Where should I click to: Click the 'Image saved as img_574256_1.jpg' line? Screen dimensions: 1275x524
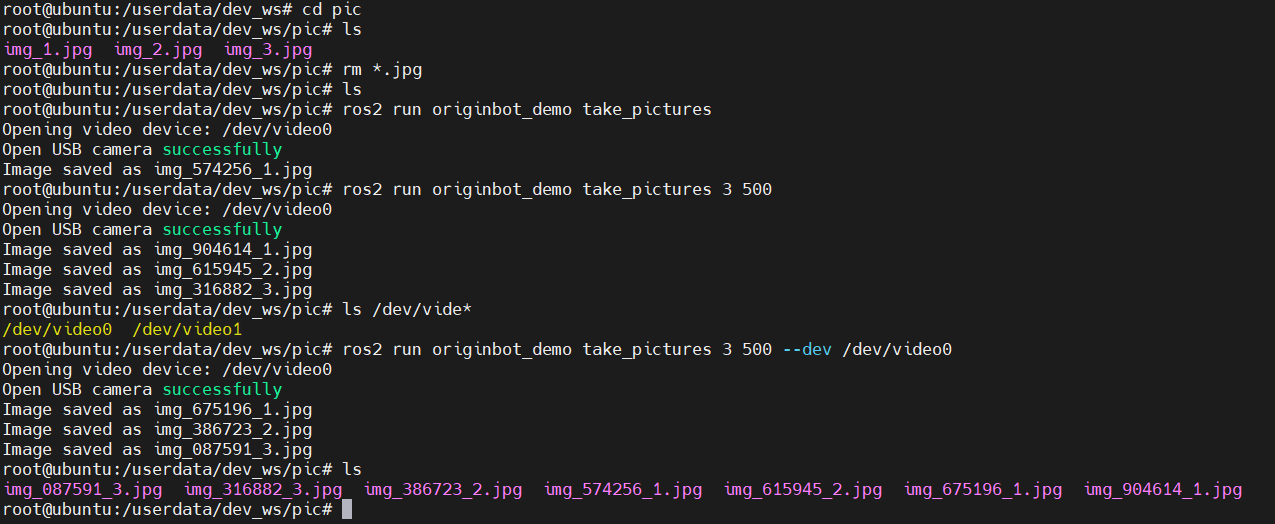pos(157,170)
